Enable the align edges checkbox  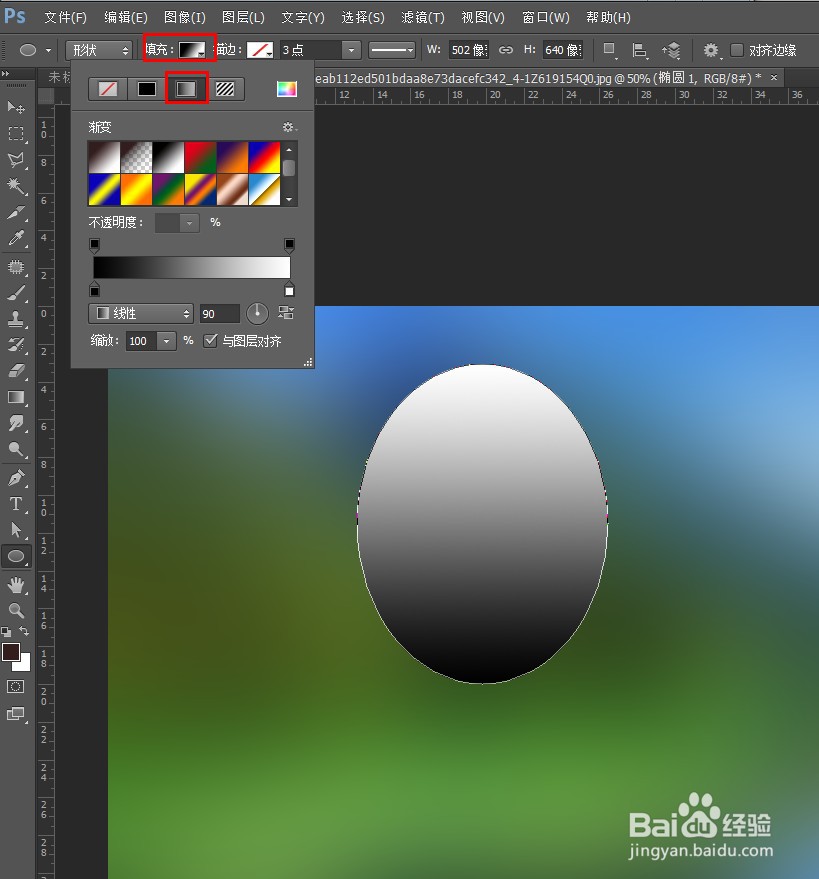pos(737,50)
